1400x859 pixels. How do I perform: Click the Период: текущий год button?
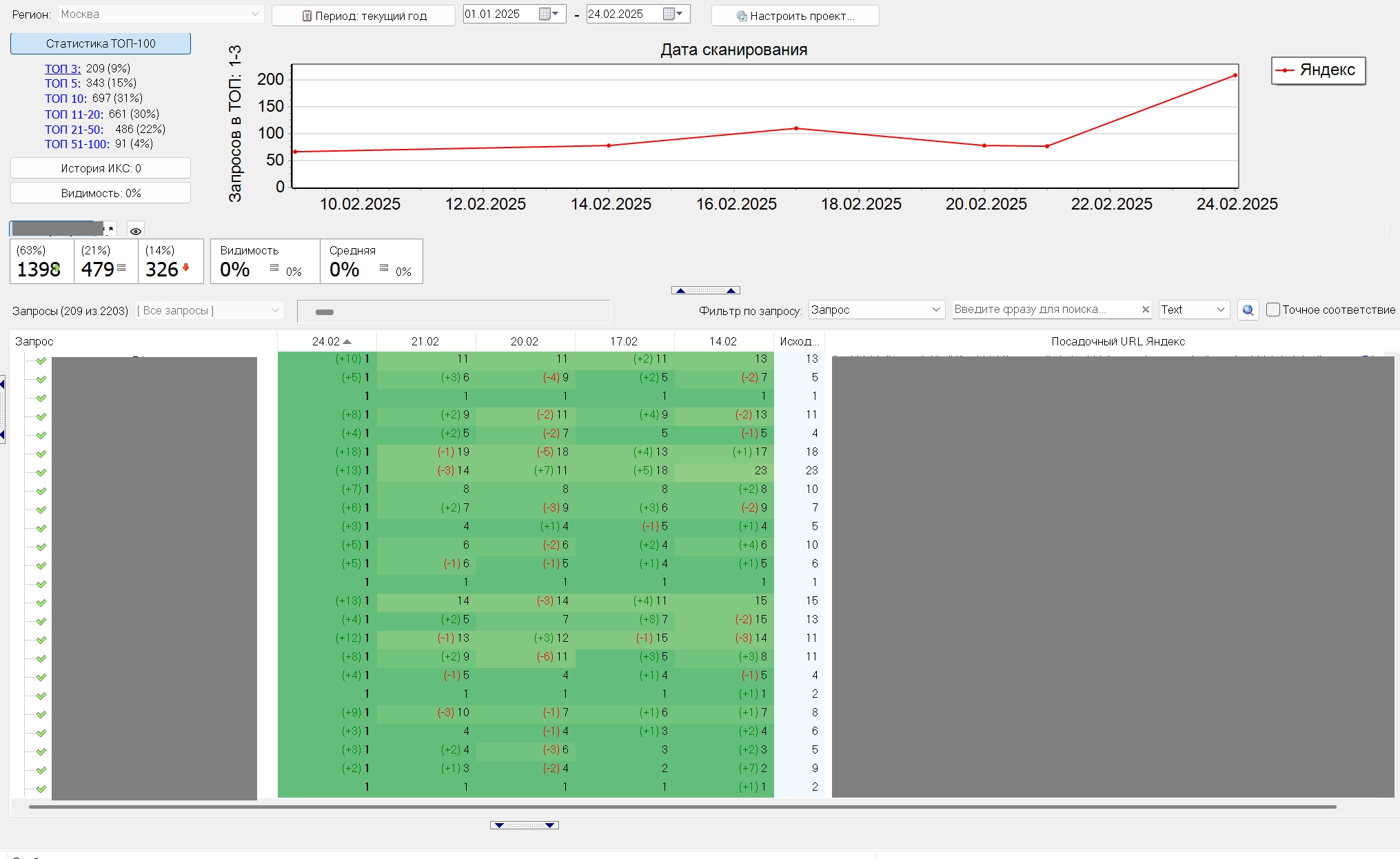click(363, 16)
